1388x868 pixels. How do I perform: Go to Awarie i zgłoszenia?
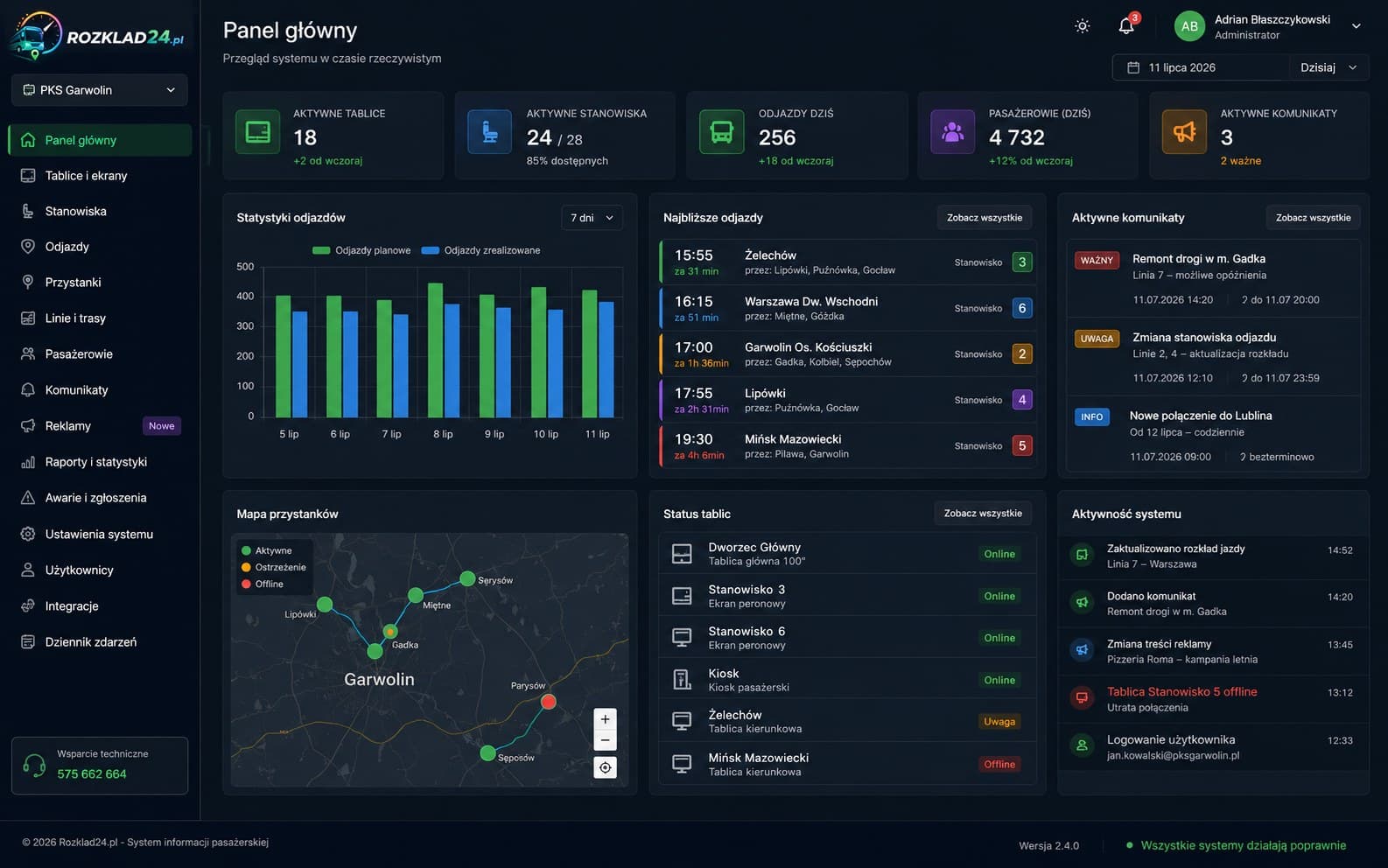click(x=100, y=498)
